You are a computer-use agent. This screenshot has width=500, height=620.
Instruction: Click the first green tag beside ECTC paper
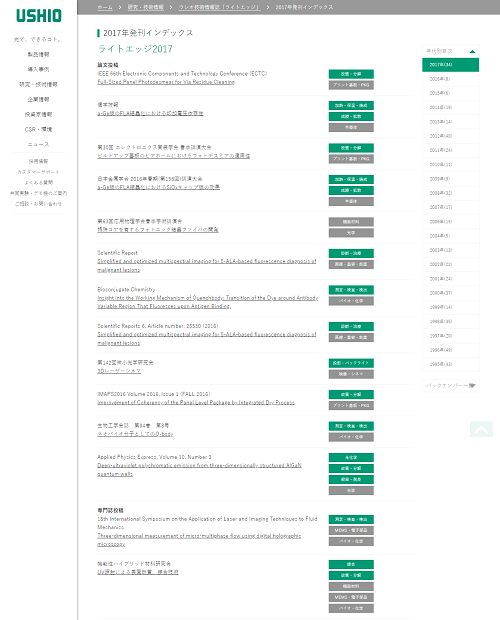351,74
